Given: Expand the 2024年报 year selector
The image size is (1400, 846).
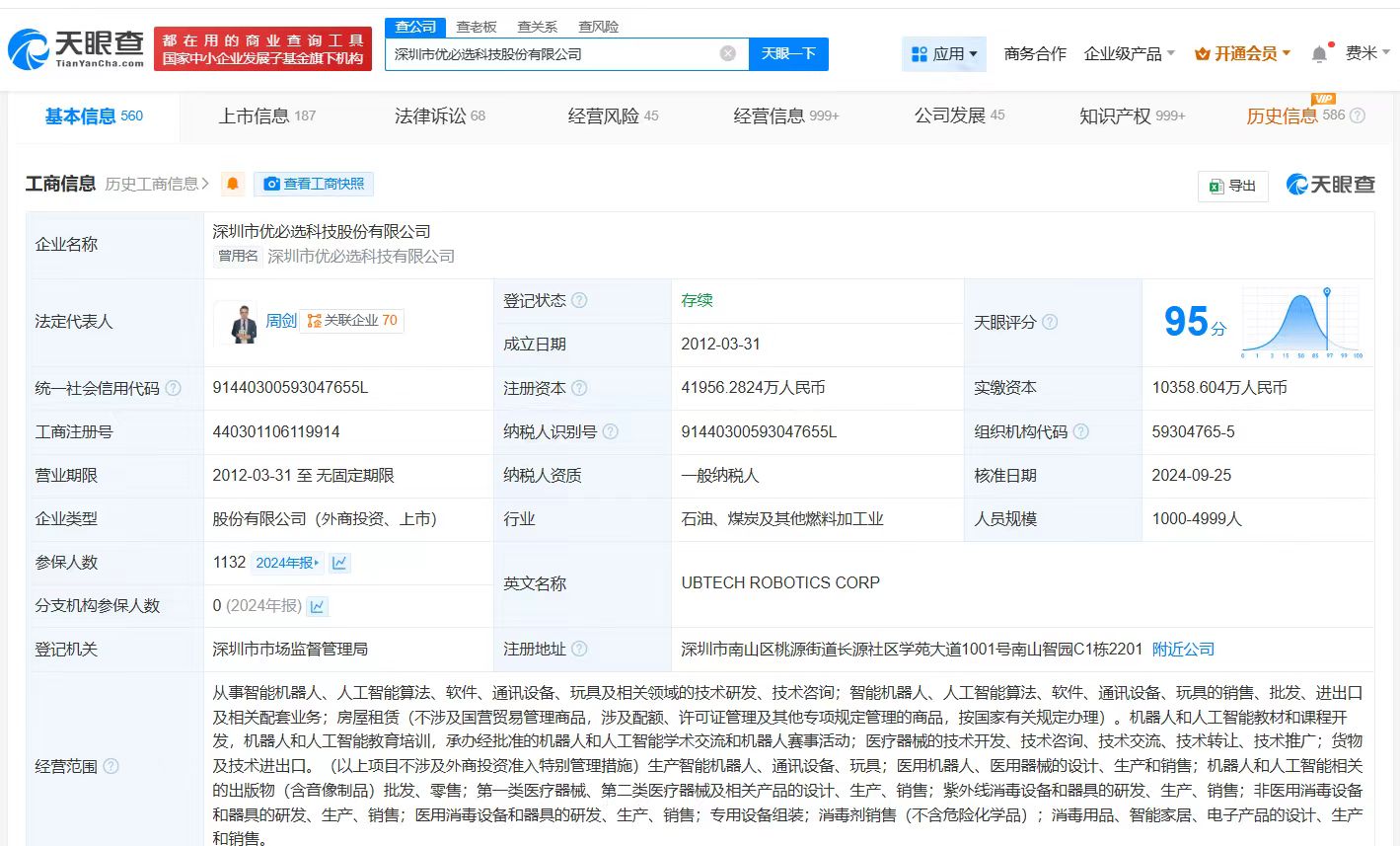Looking at the screenshot, I should click(288, 563).
